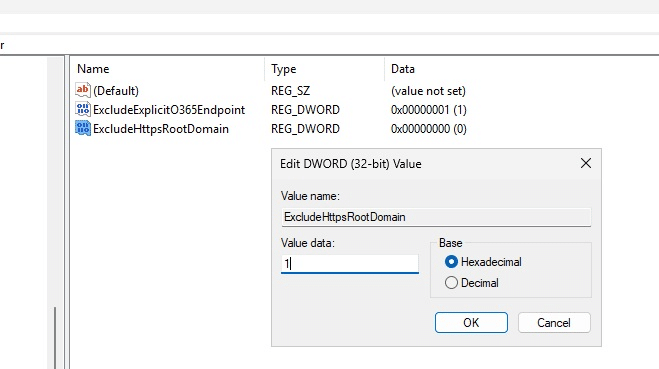Select the ExcludeExplicitO365Endpoint entry name
The height and width of the screenshot is (369, 659).
coord(169,110)
